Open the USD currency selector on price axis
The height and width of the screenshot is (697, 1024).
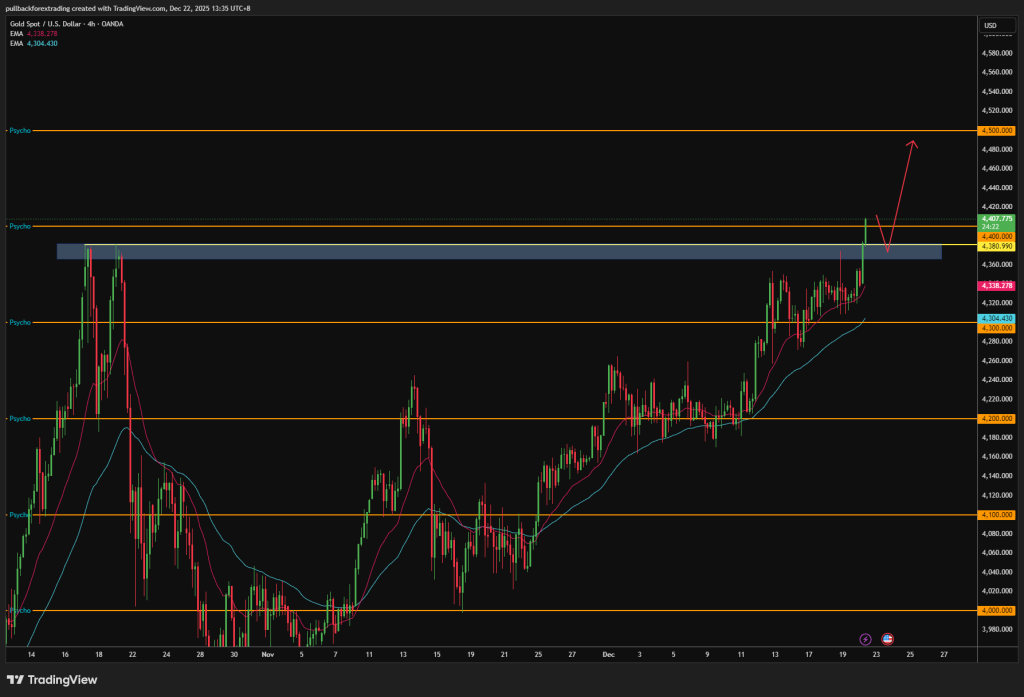pos(991,25)
